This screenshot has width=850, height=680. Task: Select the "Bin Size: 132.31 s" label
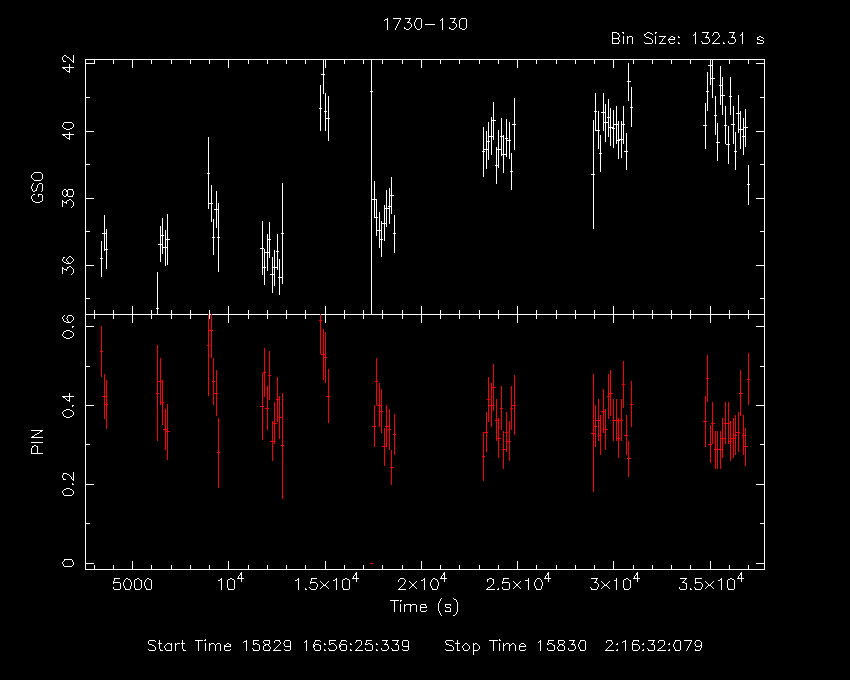coord(687,39)
